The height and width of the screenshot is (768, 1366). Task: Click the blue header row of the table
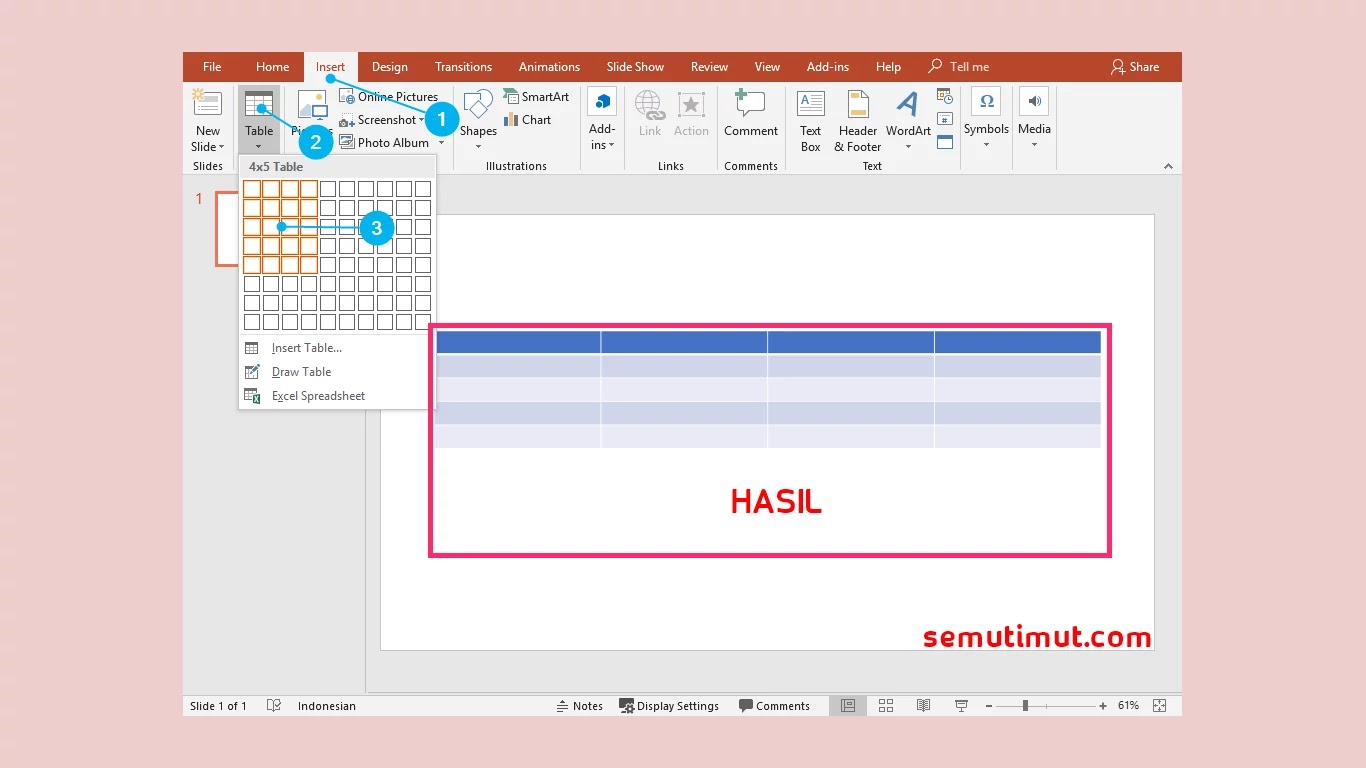click(x=768, y=342)
